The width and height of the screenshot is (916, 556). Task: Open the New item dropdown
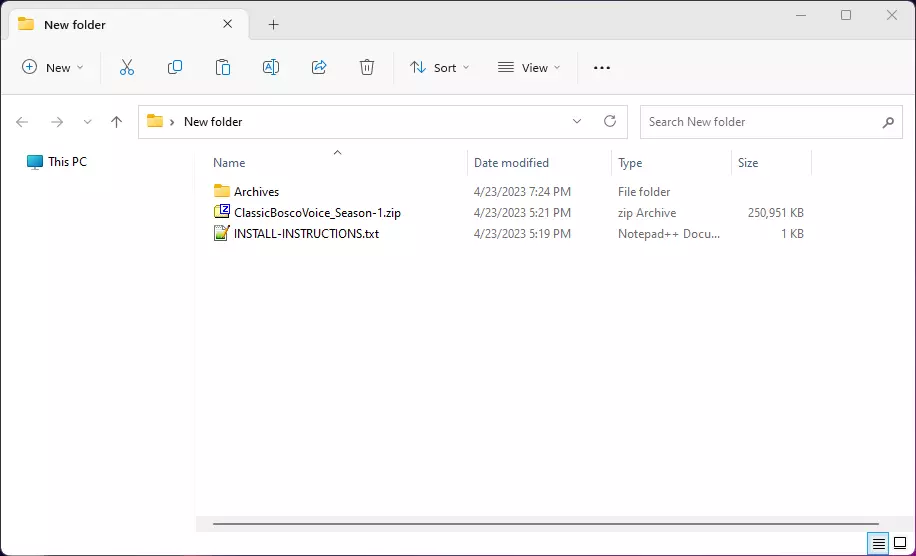pyautogui.click(x=53, y=67)
